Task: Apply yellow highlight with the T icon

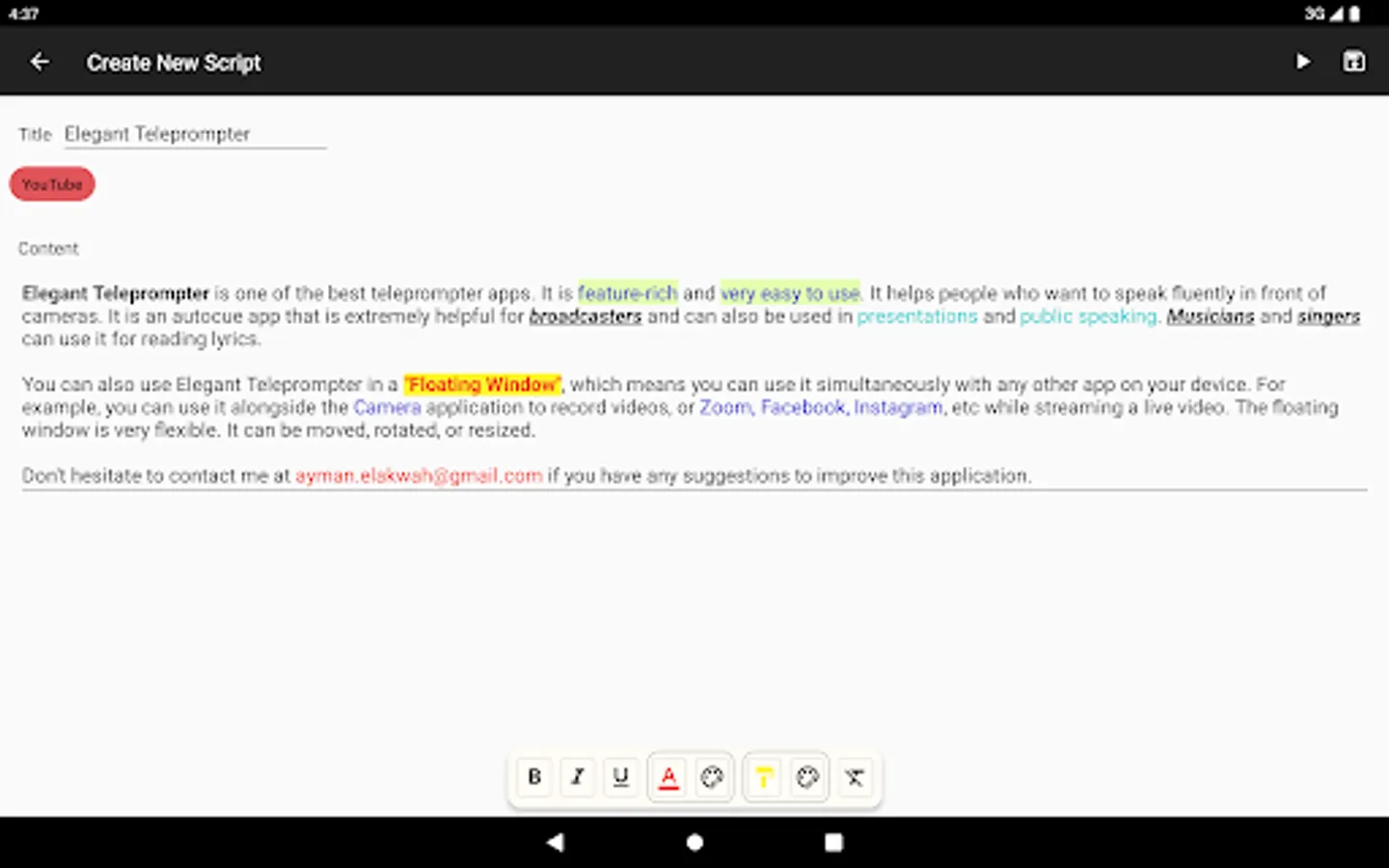Action: (x=764, y=776)
